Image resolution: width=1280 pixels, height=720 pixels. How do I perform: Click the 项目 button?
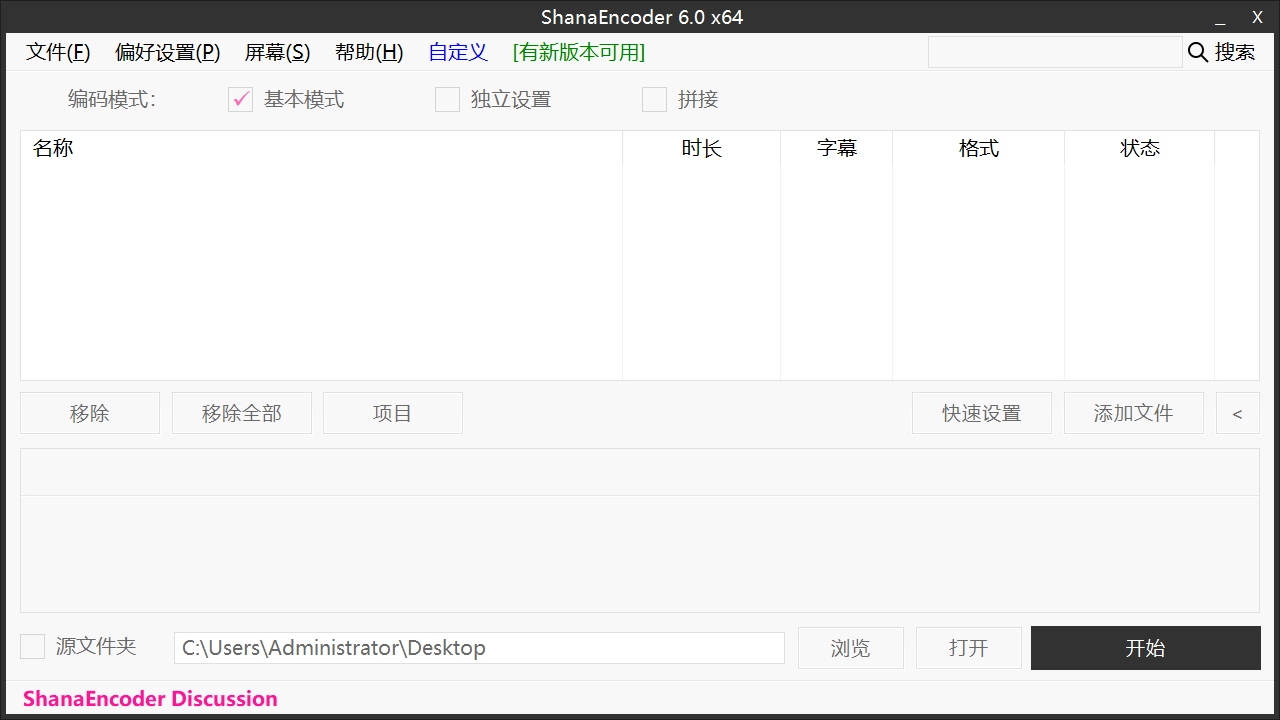click(x=393, y=413)
